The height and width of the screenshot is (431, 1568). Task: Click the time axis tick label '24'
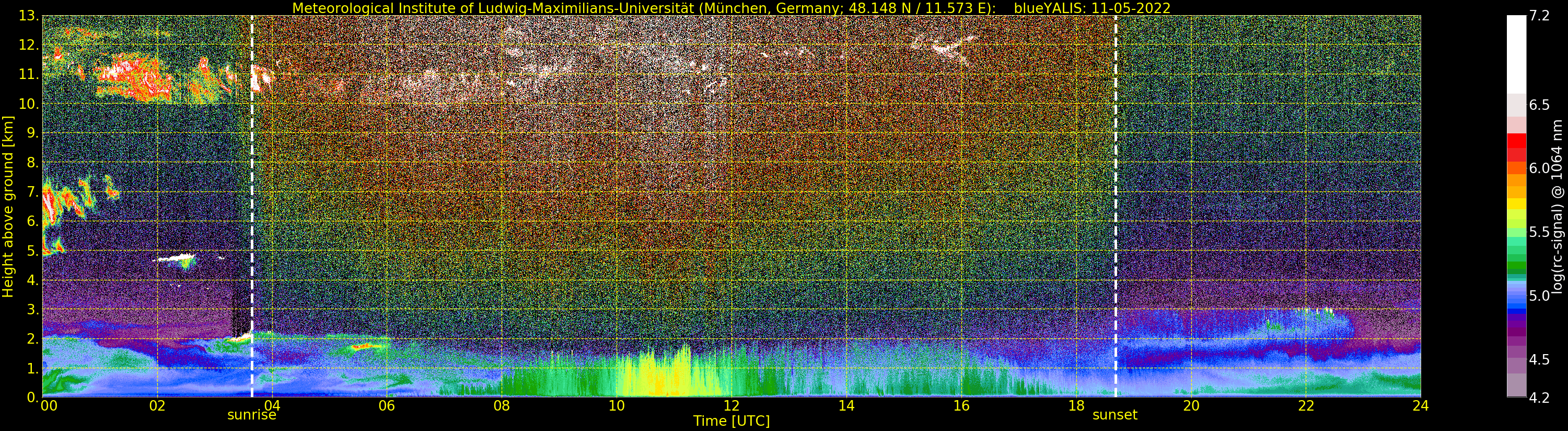(1421, 405)
